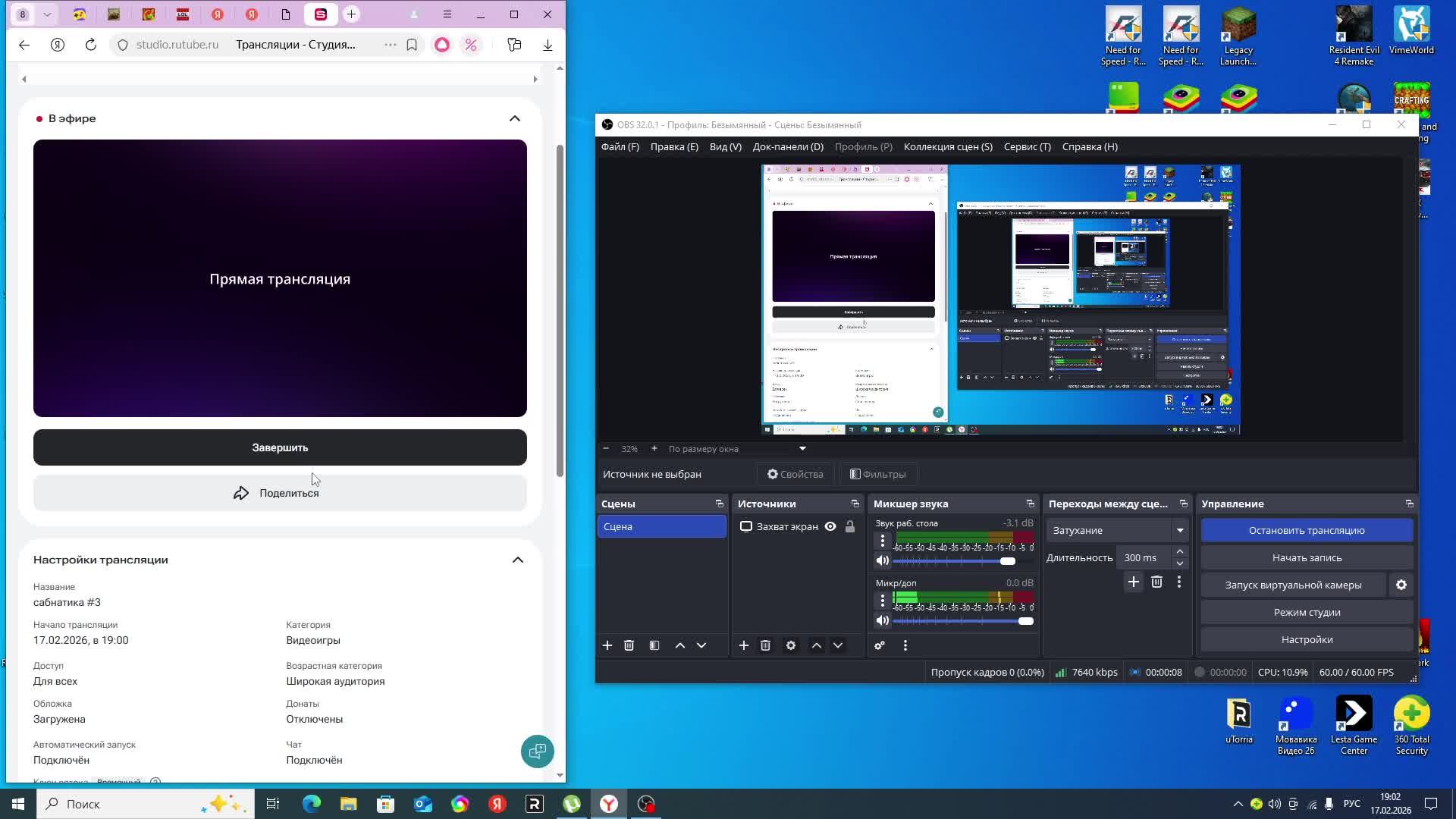
Task: Collapse Настройки трансляции section chevron
Action: tap(518, 560)
